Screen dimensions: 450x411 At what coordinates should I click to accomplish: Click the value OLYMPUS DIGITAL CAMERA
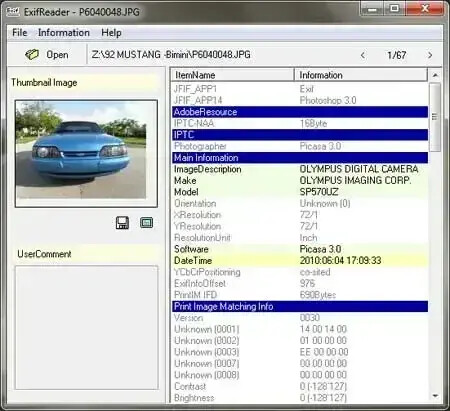point(359,169)
